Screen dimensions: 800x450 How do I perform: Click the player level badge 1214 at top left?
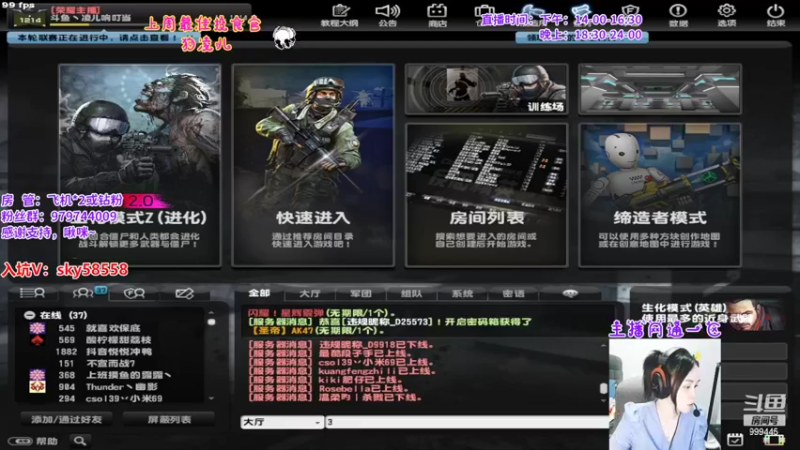tap(30, 19)
